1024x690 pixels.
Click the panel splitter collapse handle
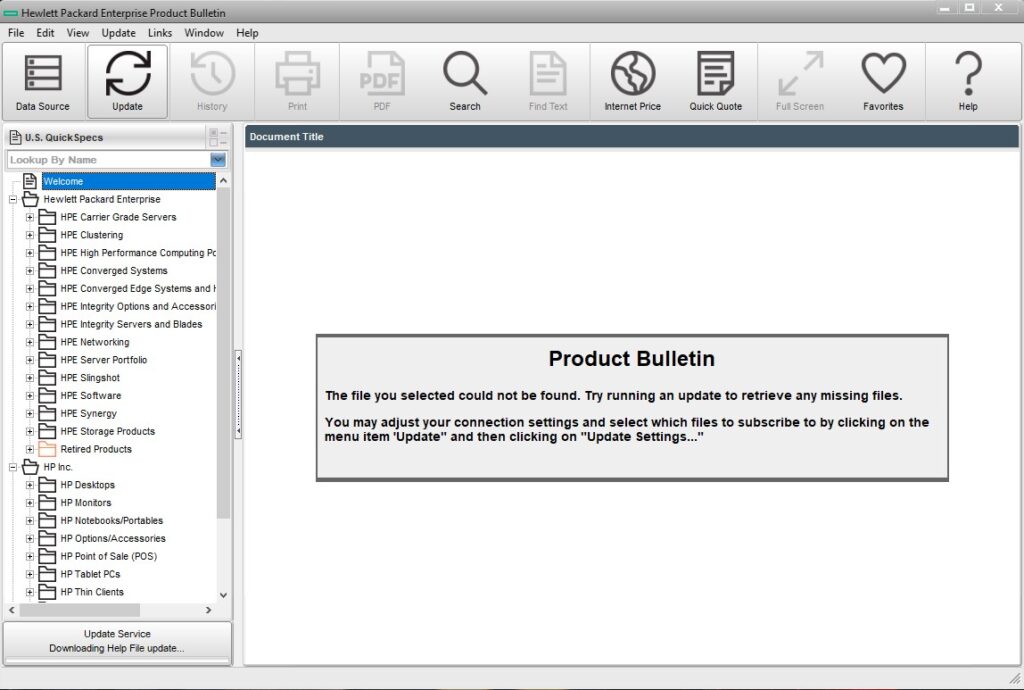click(x=238, y=394)
